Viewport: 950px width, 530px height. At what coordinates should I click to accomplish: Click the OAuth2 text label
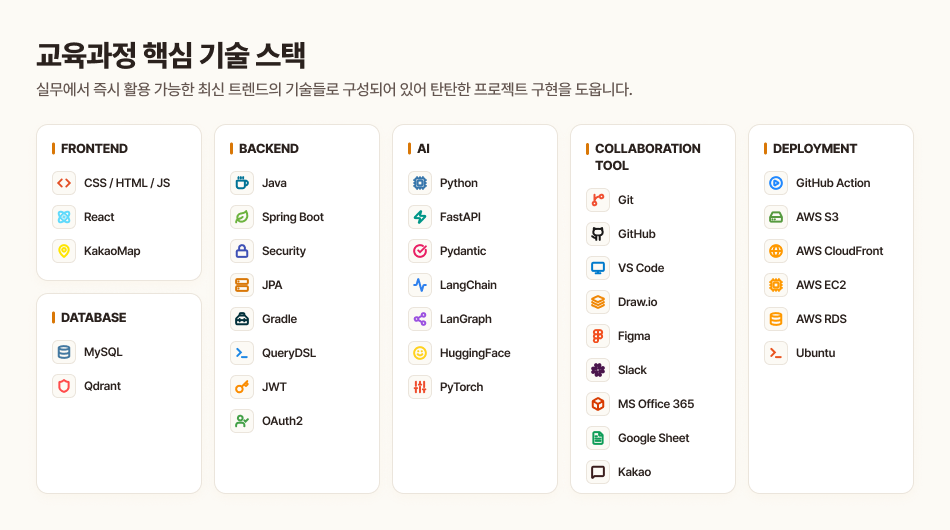282,421
